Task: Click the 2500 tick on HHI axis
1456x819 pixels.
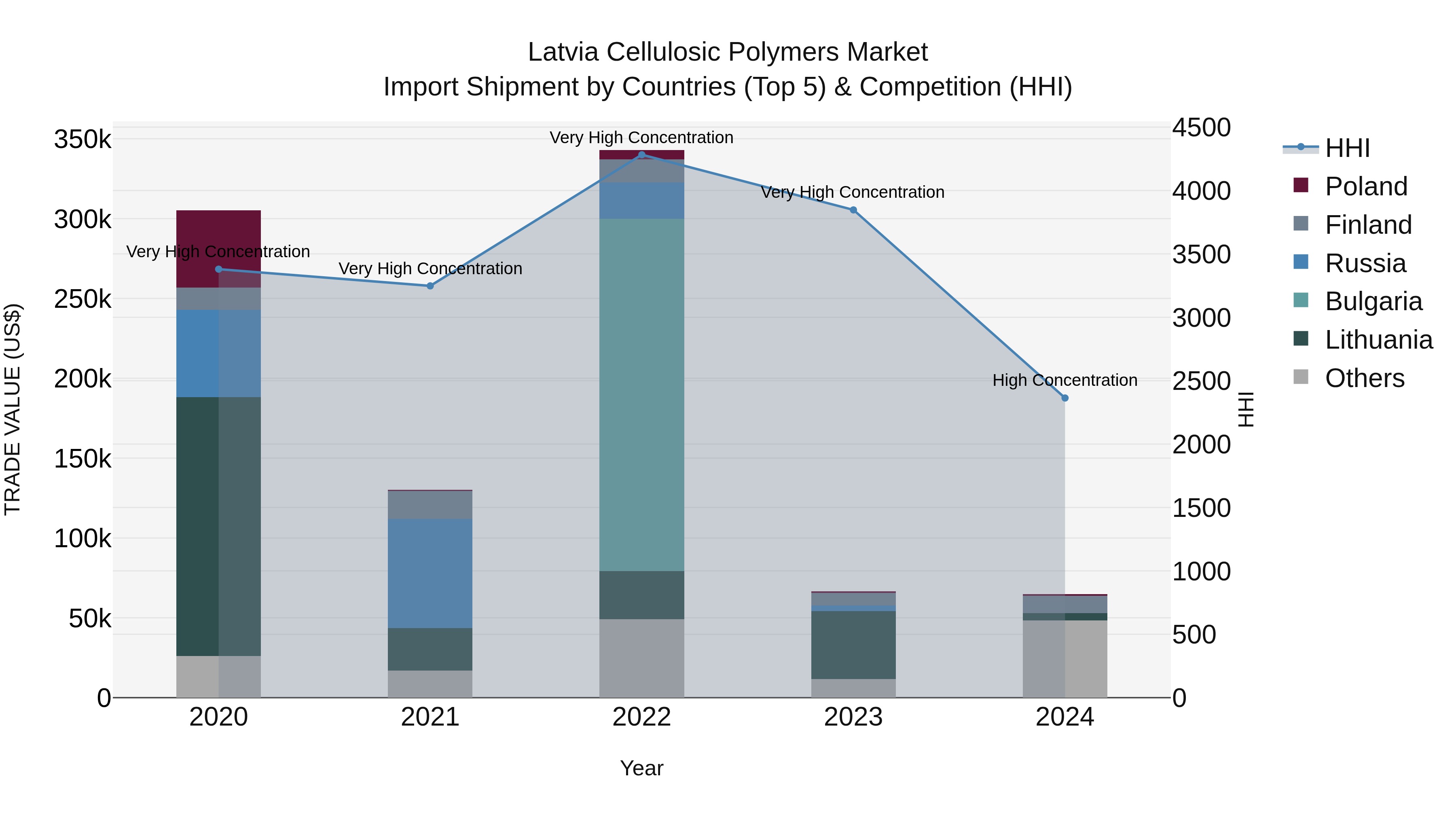Action: 1201,381
